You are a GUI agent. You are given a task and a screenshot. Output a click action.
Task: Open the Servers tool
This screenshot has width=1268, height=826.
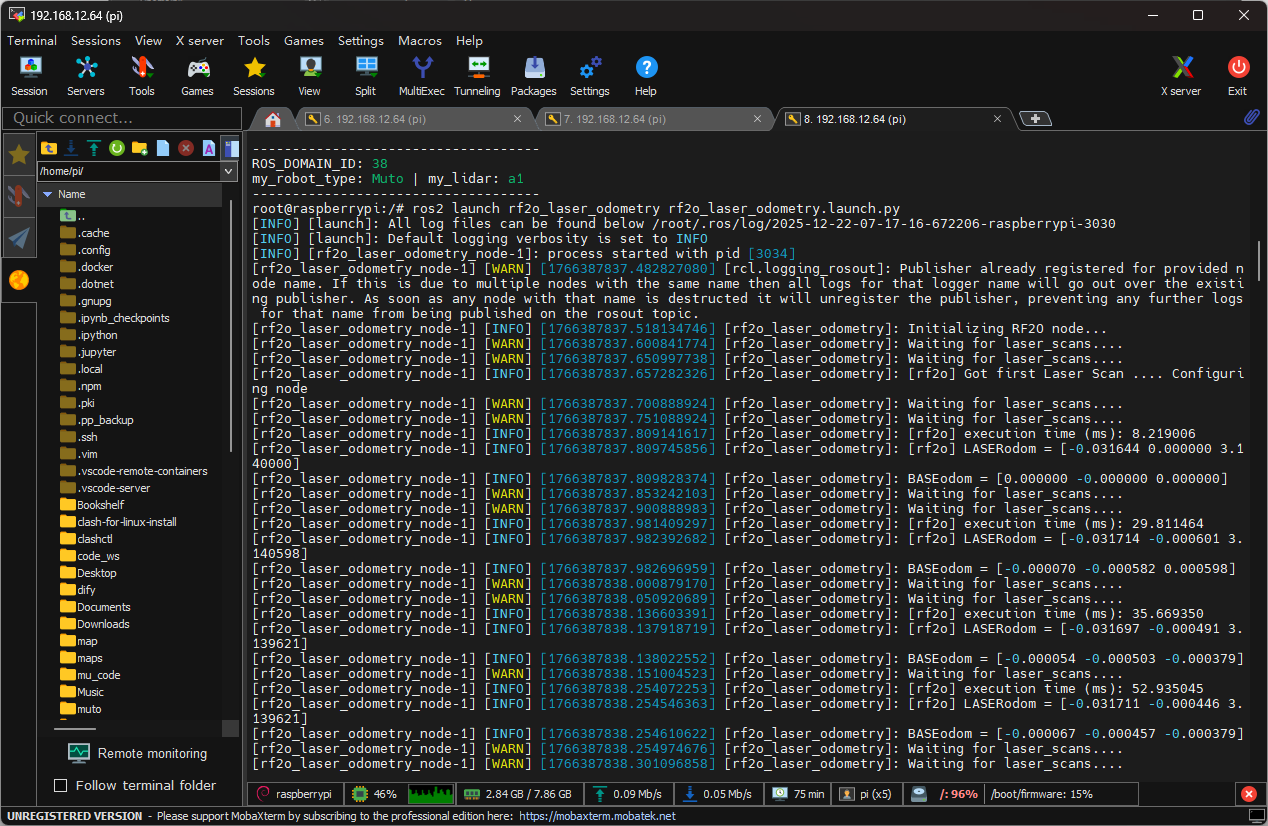click(x=86, y=76)
